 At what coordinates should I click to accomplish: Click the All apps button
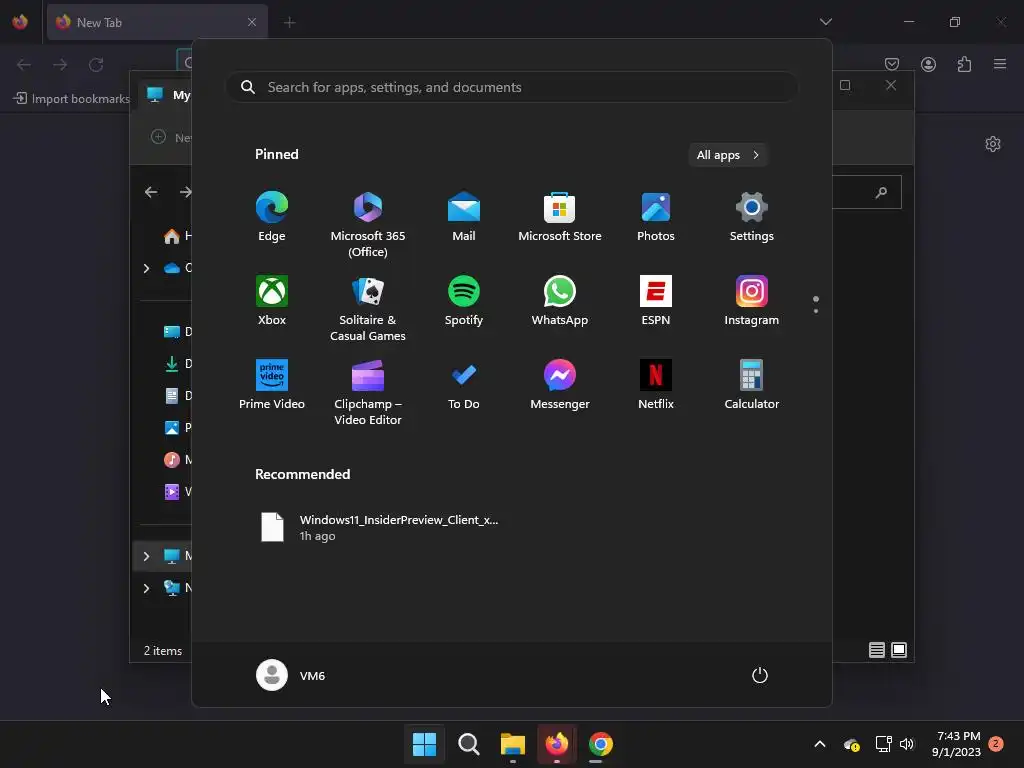click(x=728, y=155)
